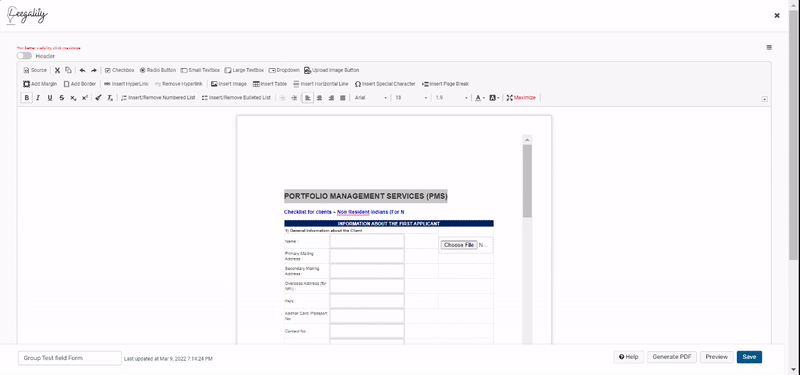
Task: Insert a Radio Button field
Action: pyautogui.click(x=158, y=70)
